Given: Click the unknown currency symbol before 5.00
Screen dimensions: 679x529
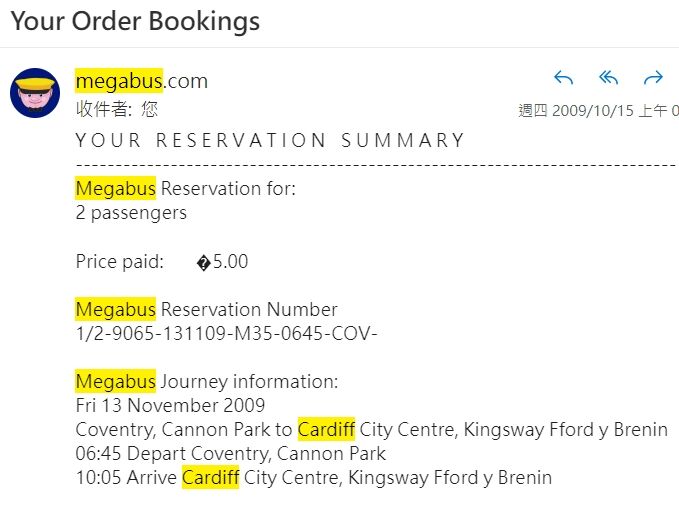Looking at the screenshot, I should click(x=204, y=262).
